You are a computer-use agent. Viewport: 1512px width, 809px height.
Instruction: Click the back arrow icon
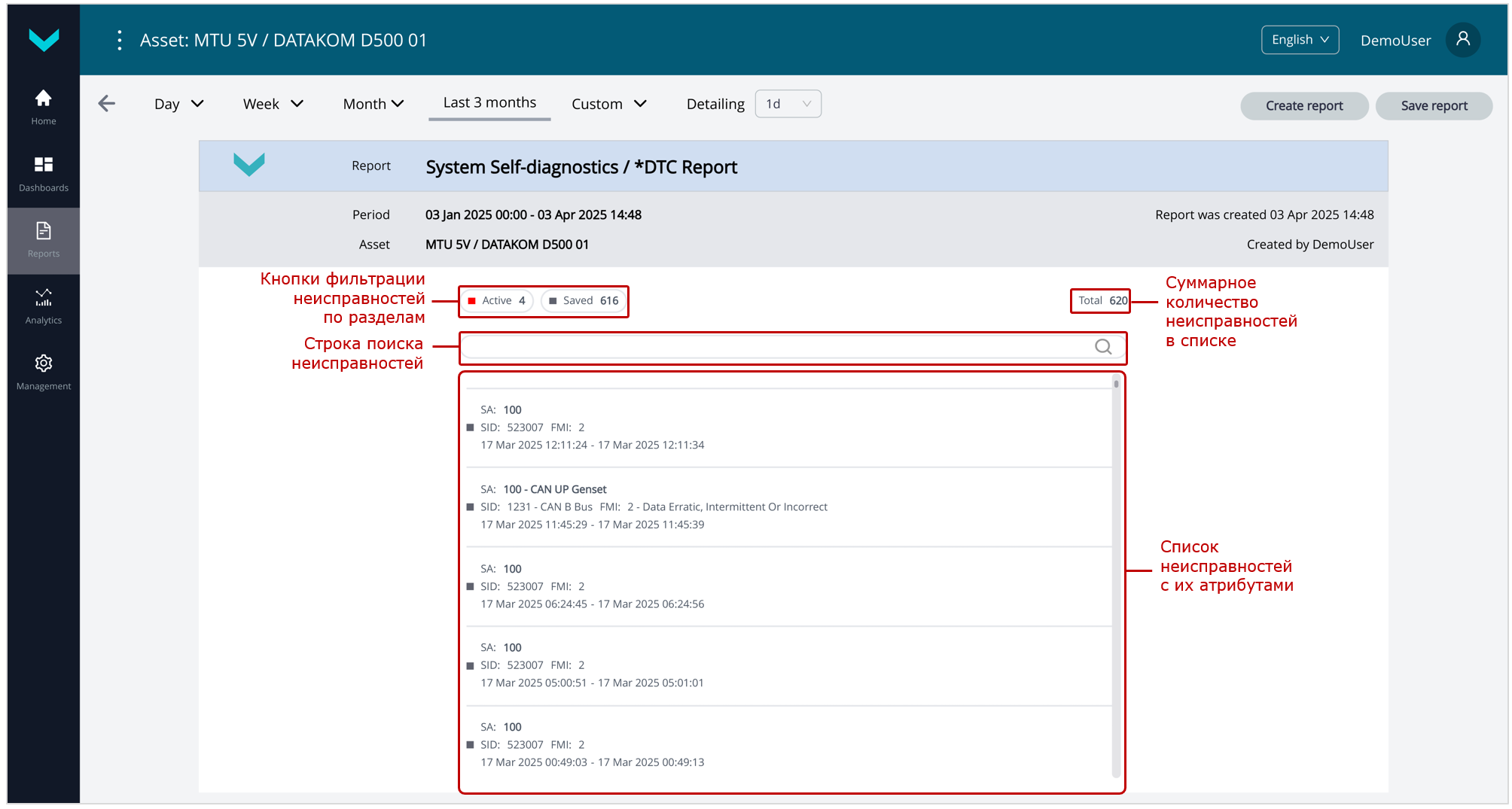(x=107, y=104)
